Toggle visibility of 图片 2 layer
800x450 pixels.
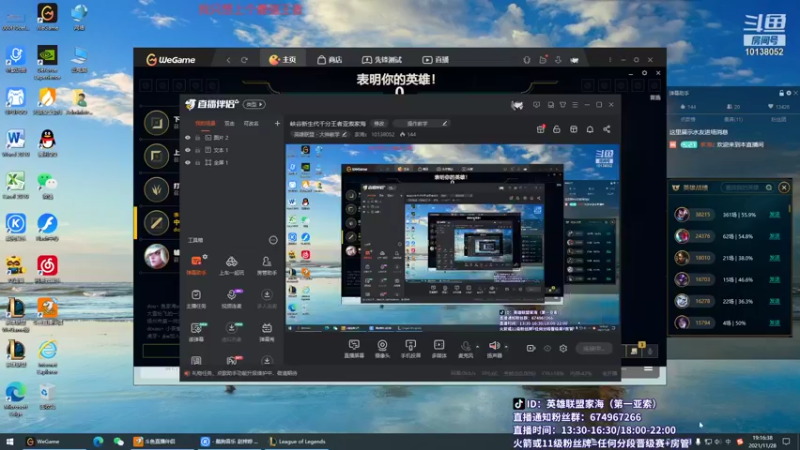(x=188, y=138)
